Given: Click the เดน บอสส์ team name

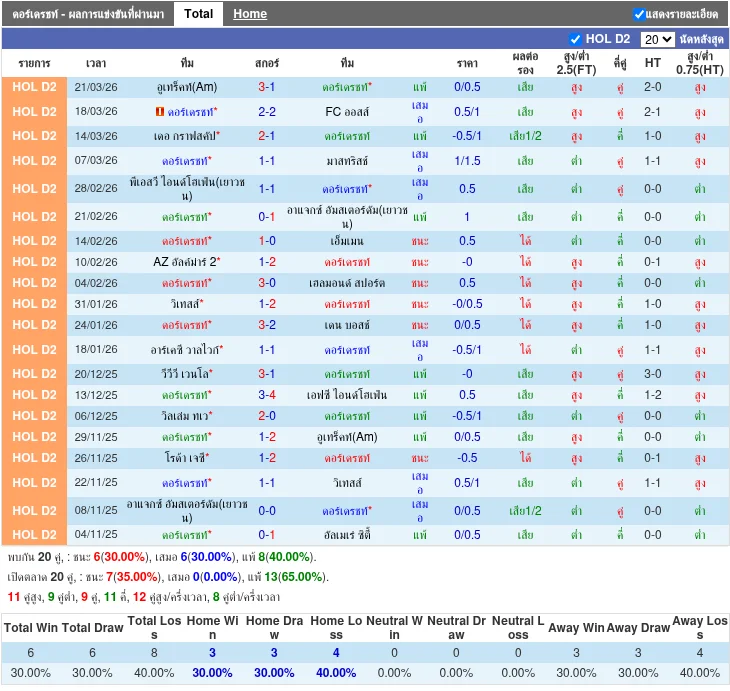Looking at the screenshot, I should (x=347, y=325).
